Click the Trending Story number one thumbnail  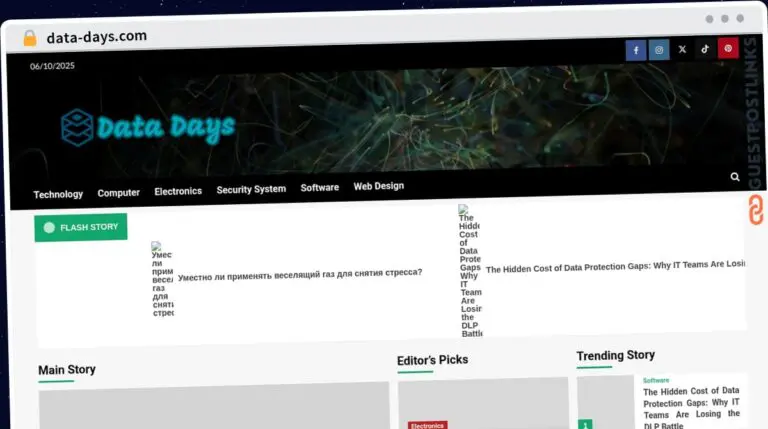click(606, 402)
